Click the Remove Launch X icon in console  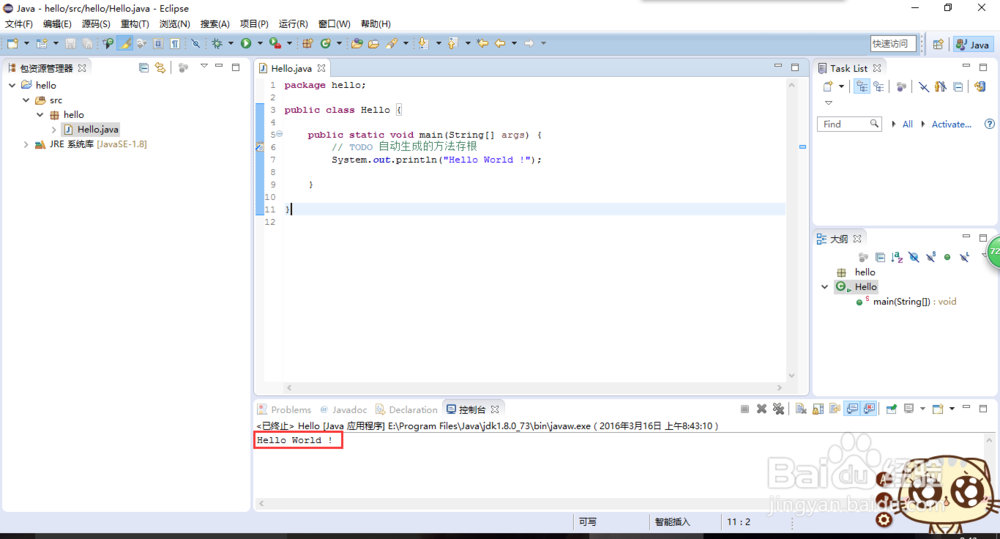[761, 409]
